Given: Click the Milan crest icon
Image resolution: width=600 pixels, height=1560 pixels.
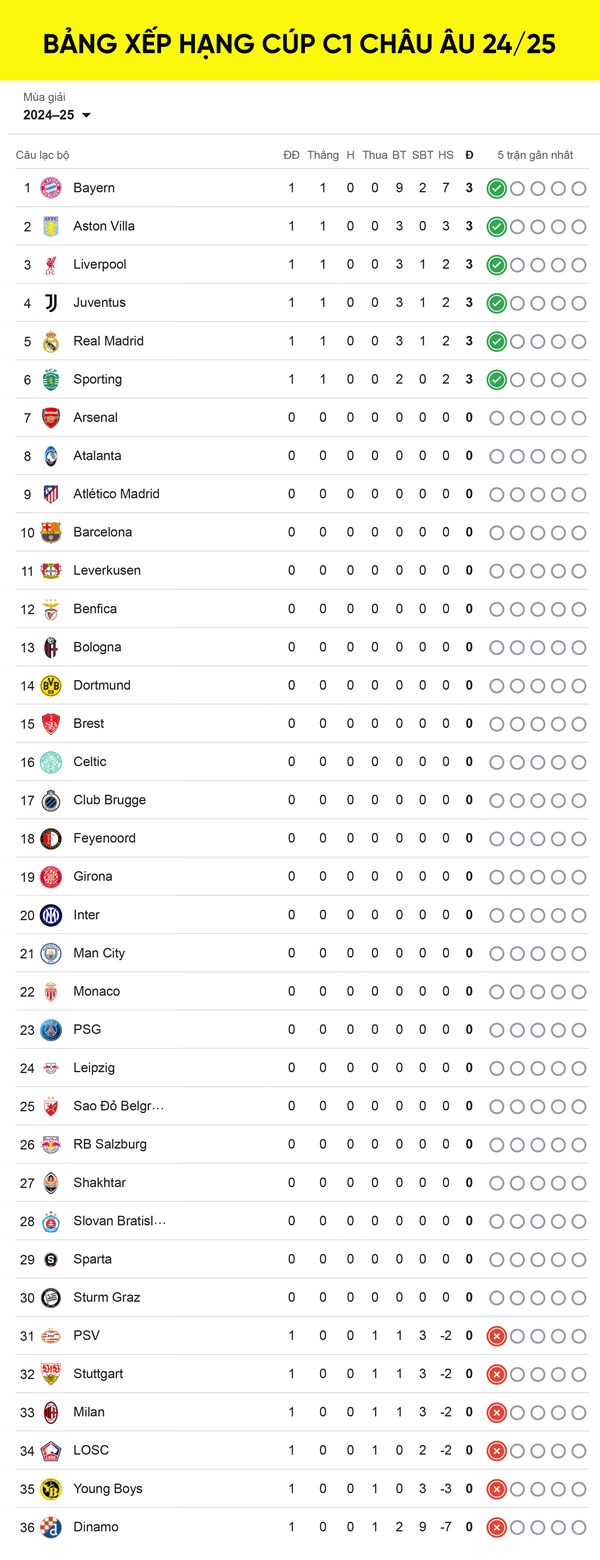Looking at the screenshot, I should [x=51, y=1412].
